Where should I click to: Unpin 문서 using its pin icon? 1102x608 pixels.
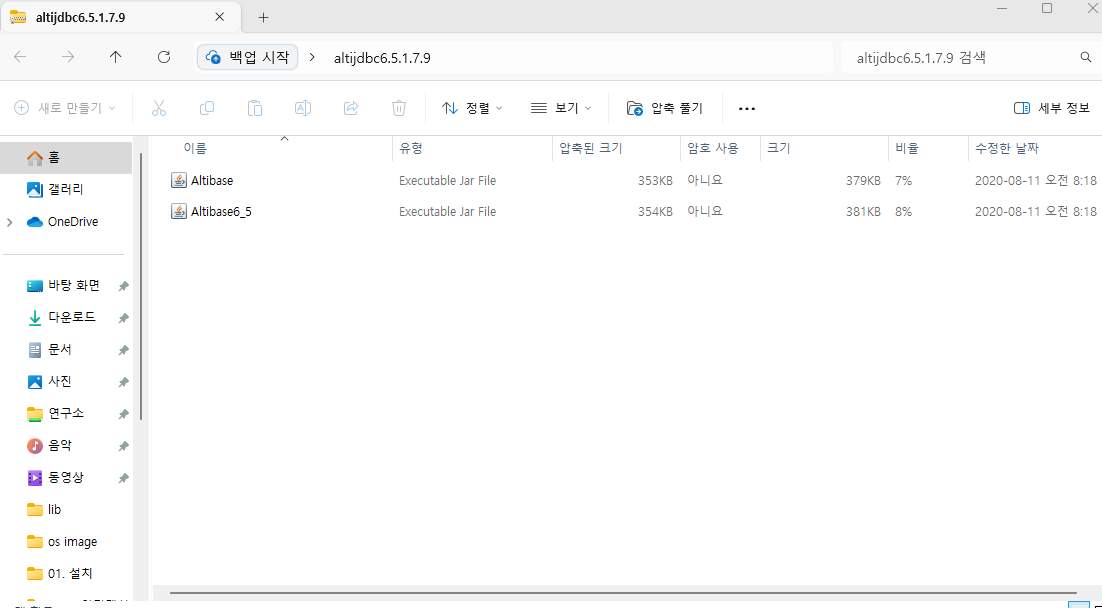tap(123, 350)
